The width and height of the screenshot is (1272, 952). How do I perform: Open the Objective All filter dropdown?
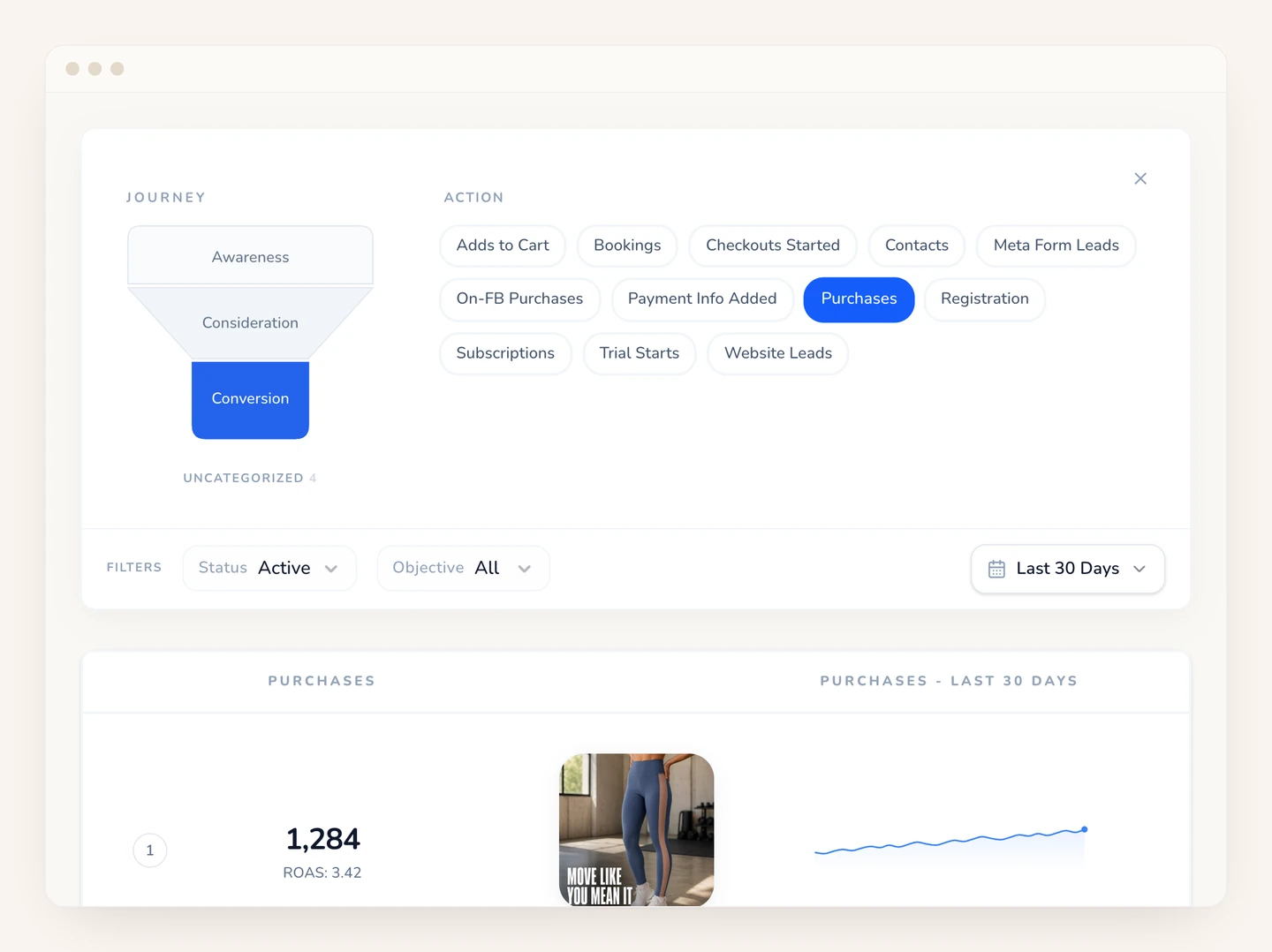tap(463, 568)
